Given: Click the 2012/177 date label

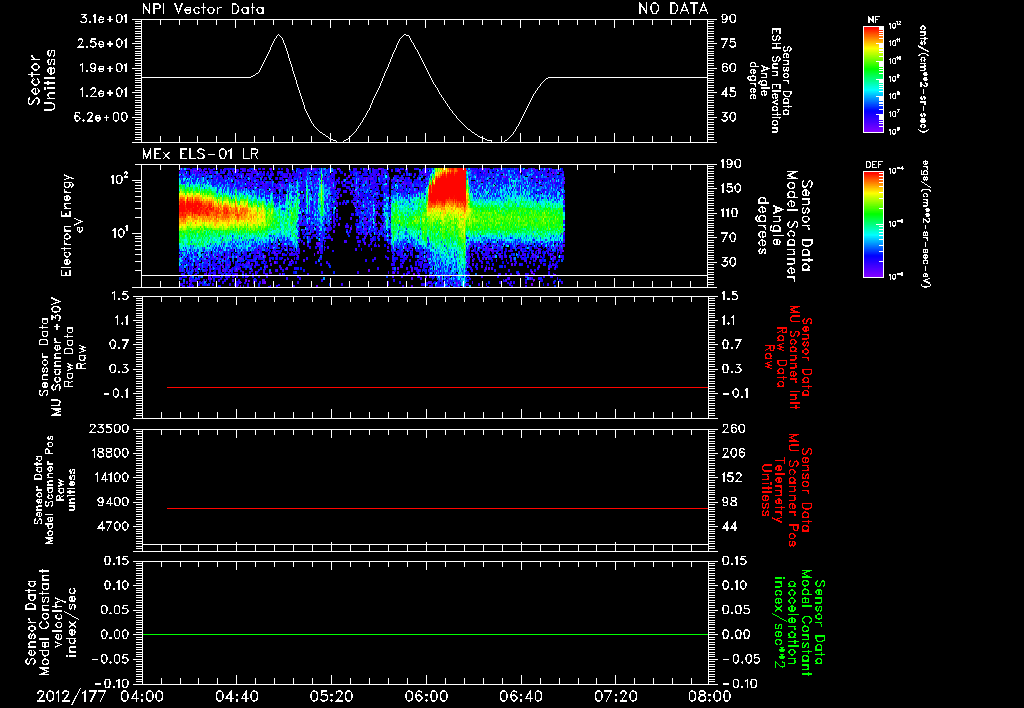Looking at the screenshot, I should click(71, 696).
